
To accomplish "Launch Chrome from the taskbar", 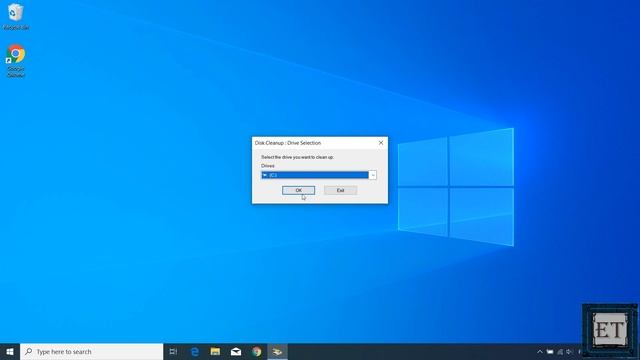I will (256, 351).
